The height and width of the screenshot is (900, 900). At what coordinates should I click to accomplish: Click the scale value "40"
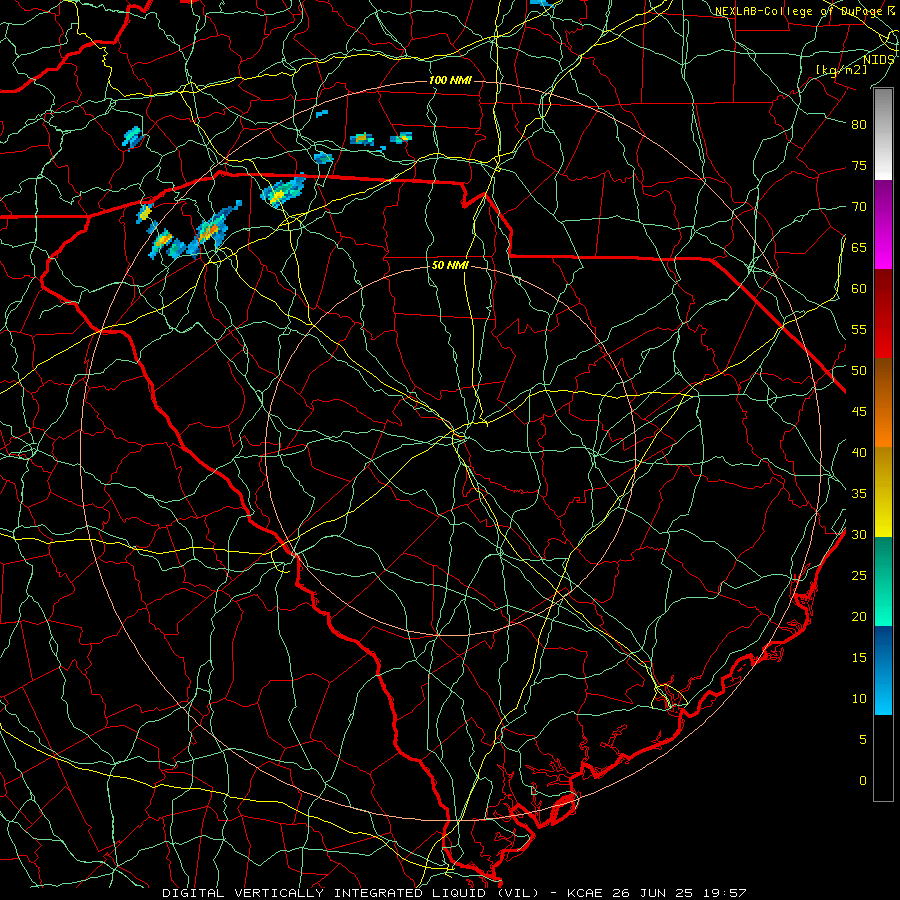859,453
